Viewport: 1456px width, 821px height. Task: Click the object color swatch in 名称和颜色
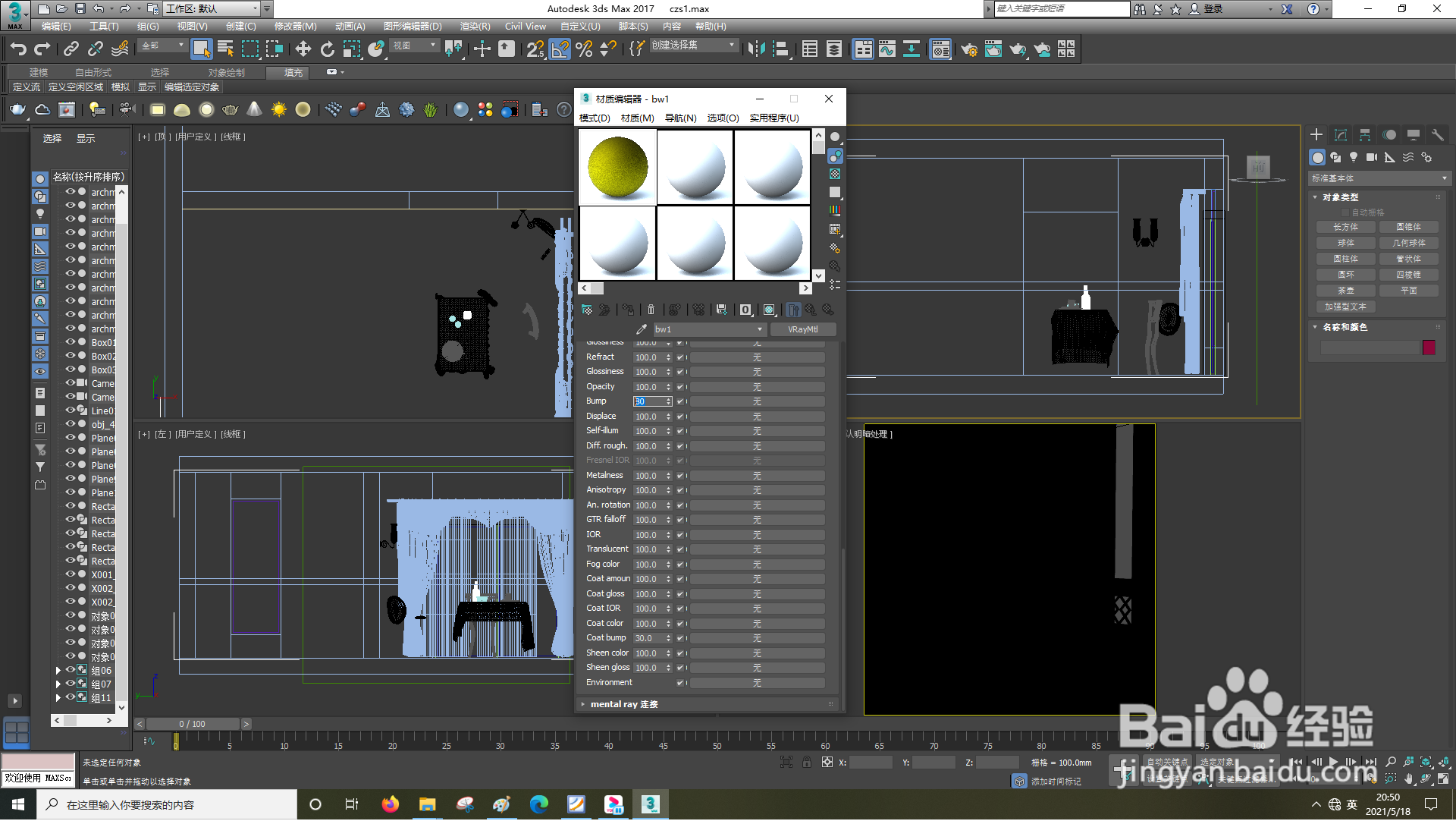(1429, 348)
